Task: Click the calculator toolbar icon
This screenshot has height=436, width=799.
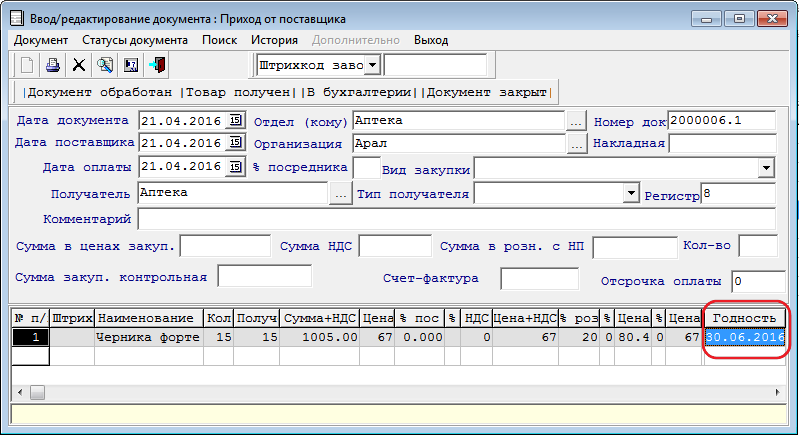Action: pyautogui.click(x=130, y=65)
